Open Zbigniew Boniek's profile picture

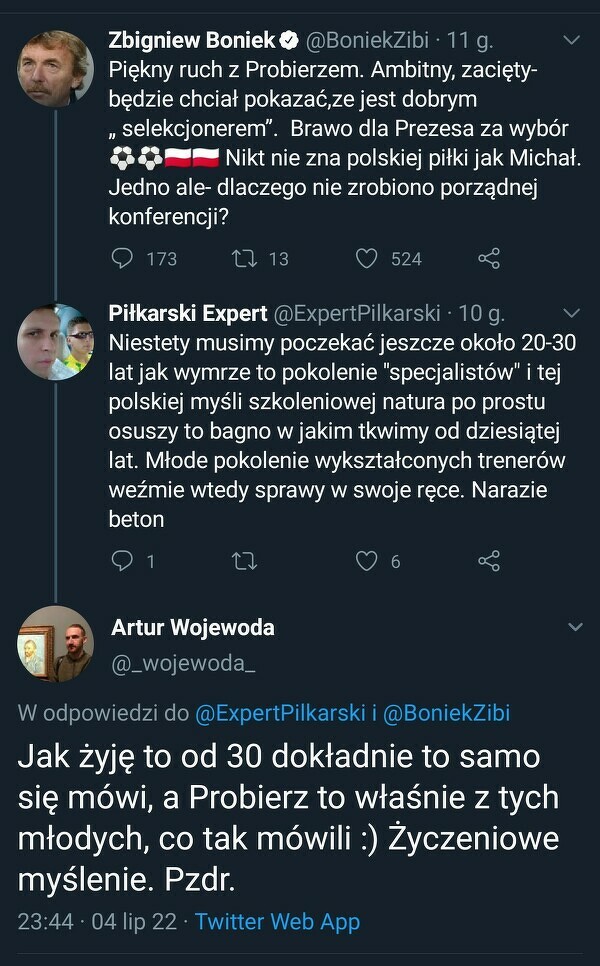pos(56,69)
